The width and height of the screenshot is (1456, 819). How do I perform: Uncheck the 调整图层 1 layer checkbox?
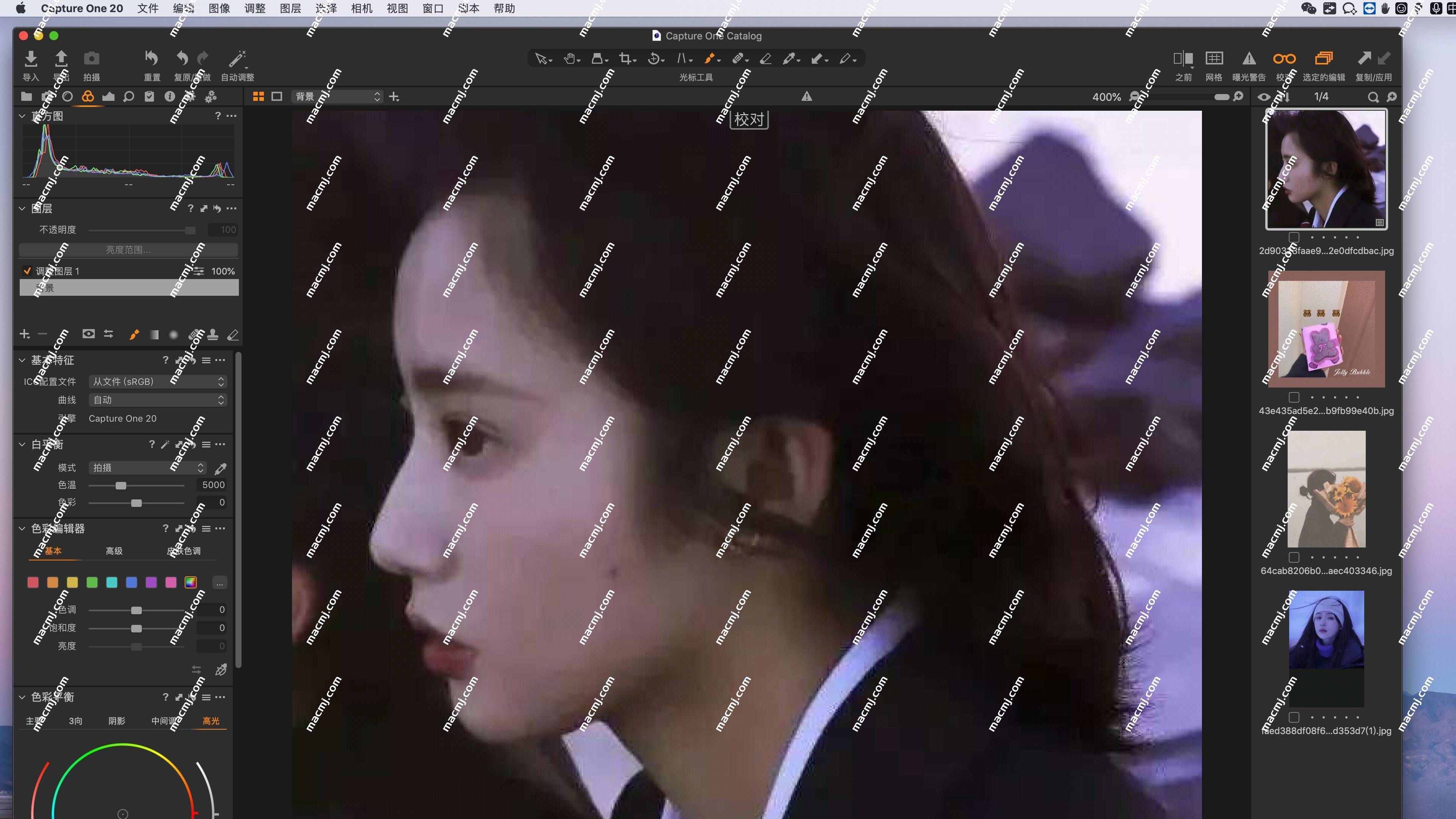coord(27,271)
